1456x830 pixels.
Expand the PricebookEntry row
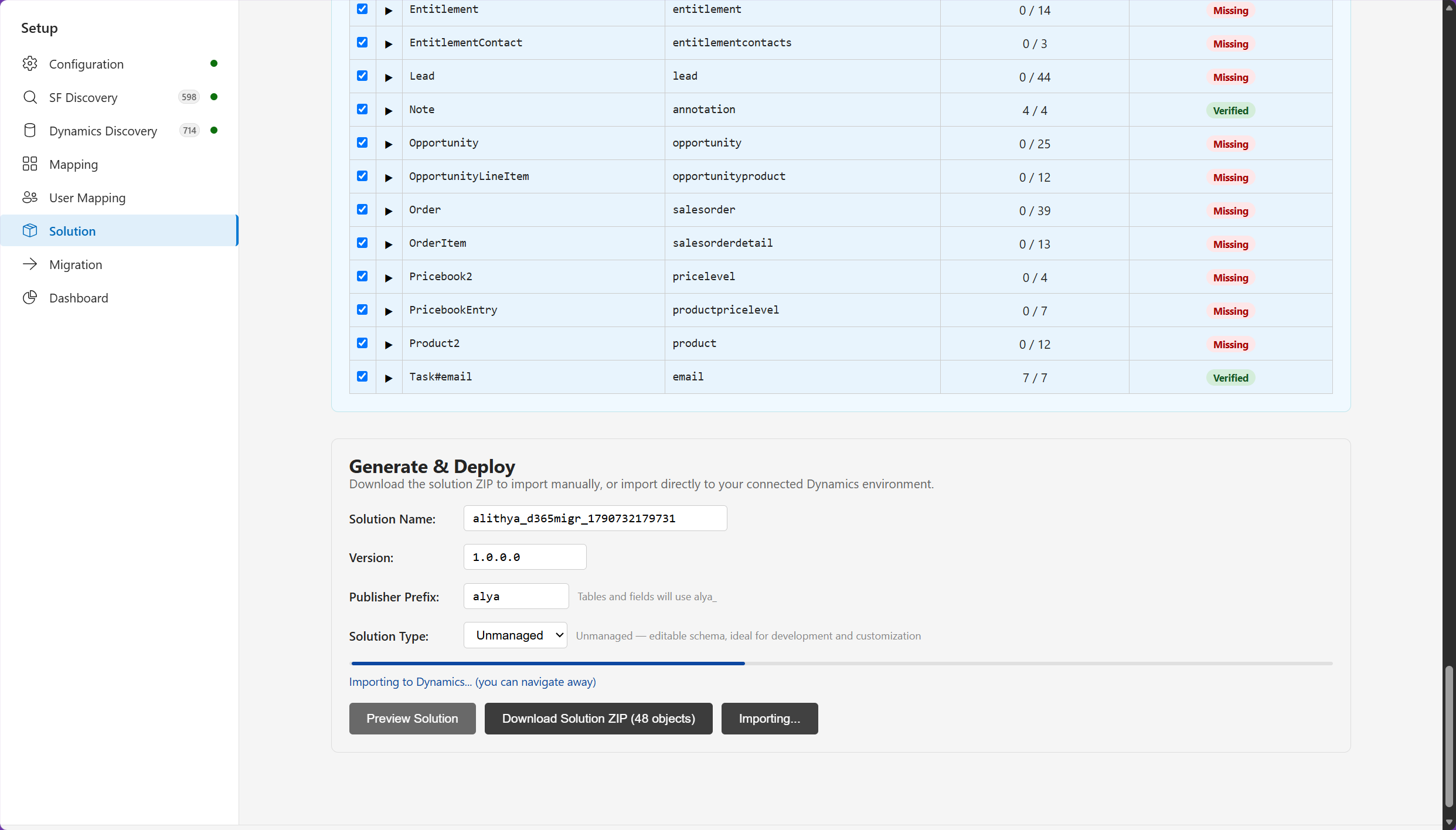(389, 311)
